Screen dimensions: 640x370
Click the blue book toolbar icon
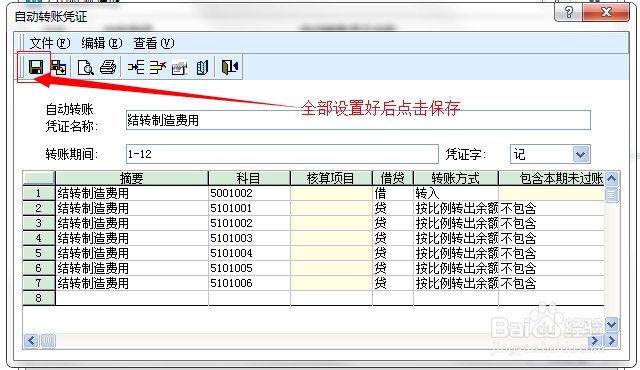(202, 67)
